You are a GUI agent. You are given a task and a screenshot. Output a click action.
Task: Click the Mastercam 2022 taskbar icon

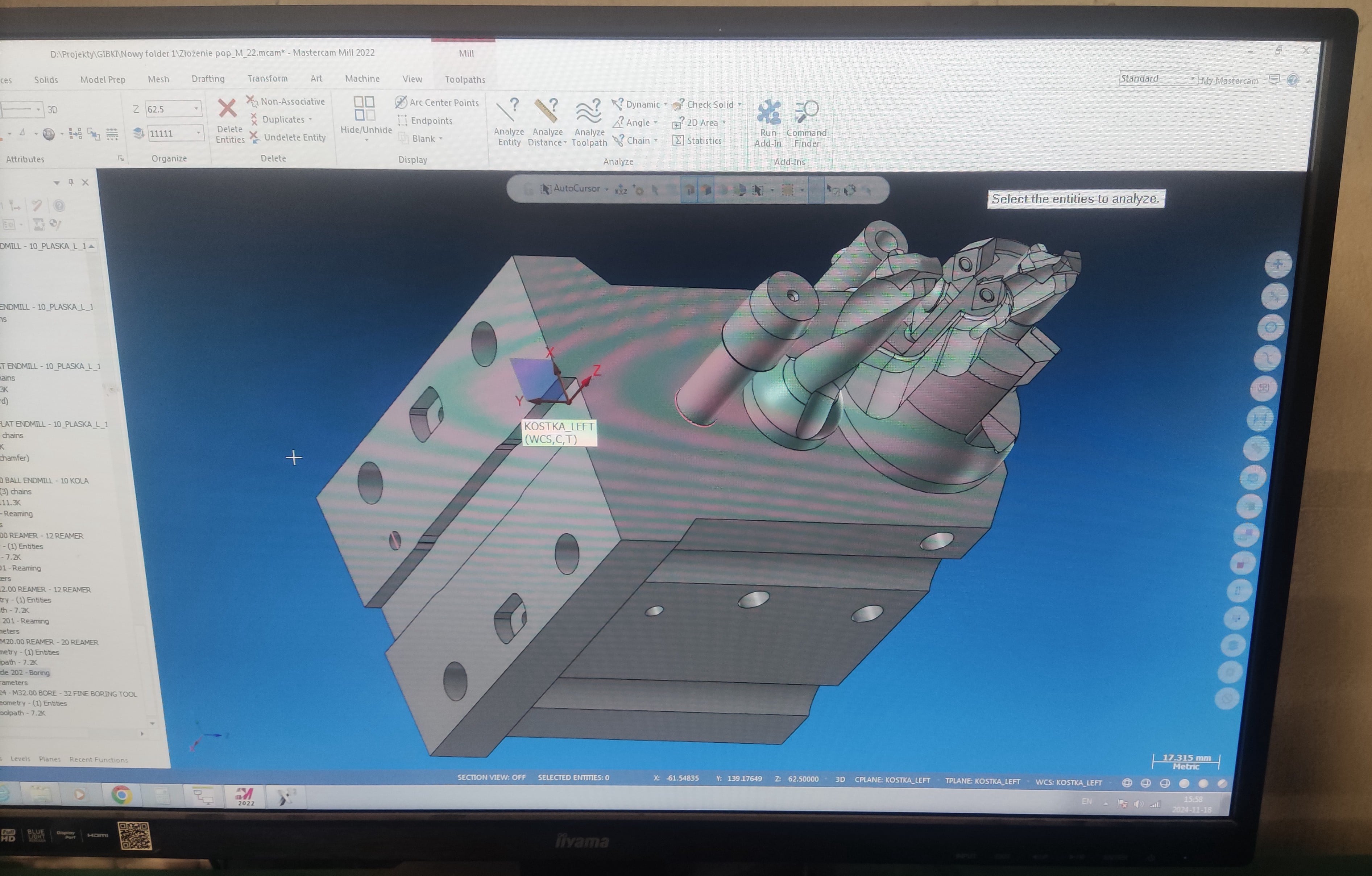[245, 796]
